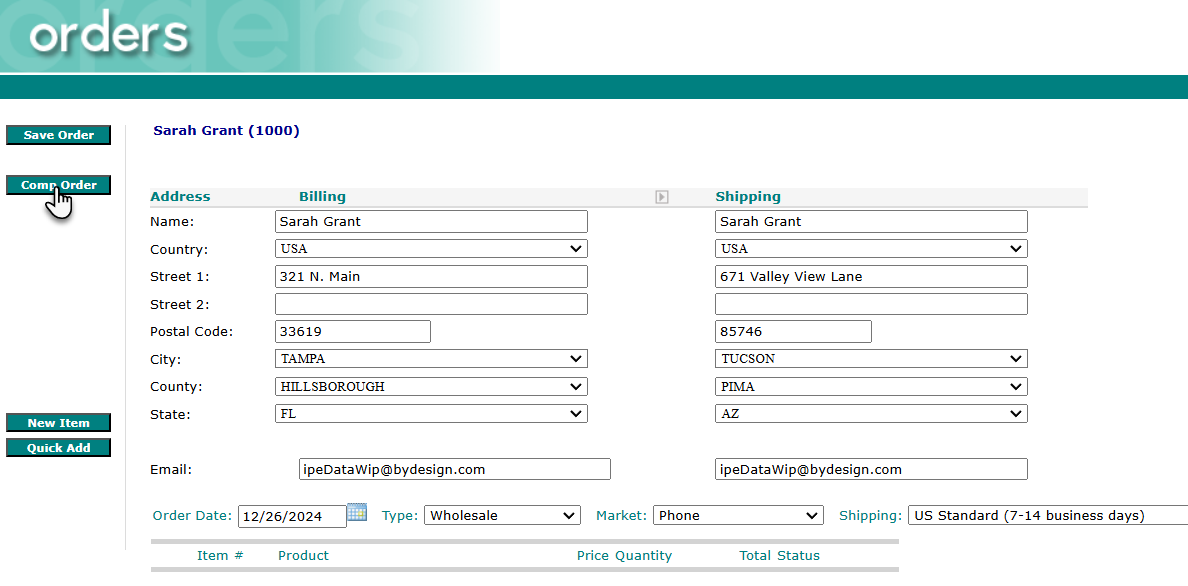Expand the shipping Country dropdown
This screenshot has width=1188, height=586.
tap(871, 249)
